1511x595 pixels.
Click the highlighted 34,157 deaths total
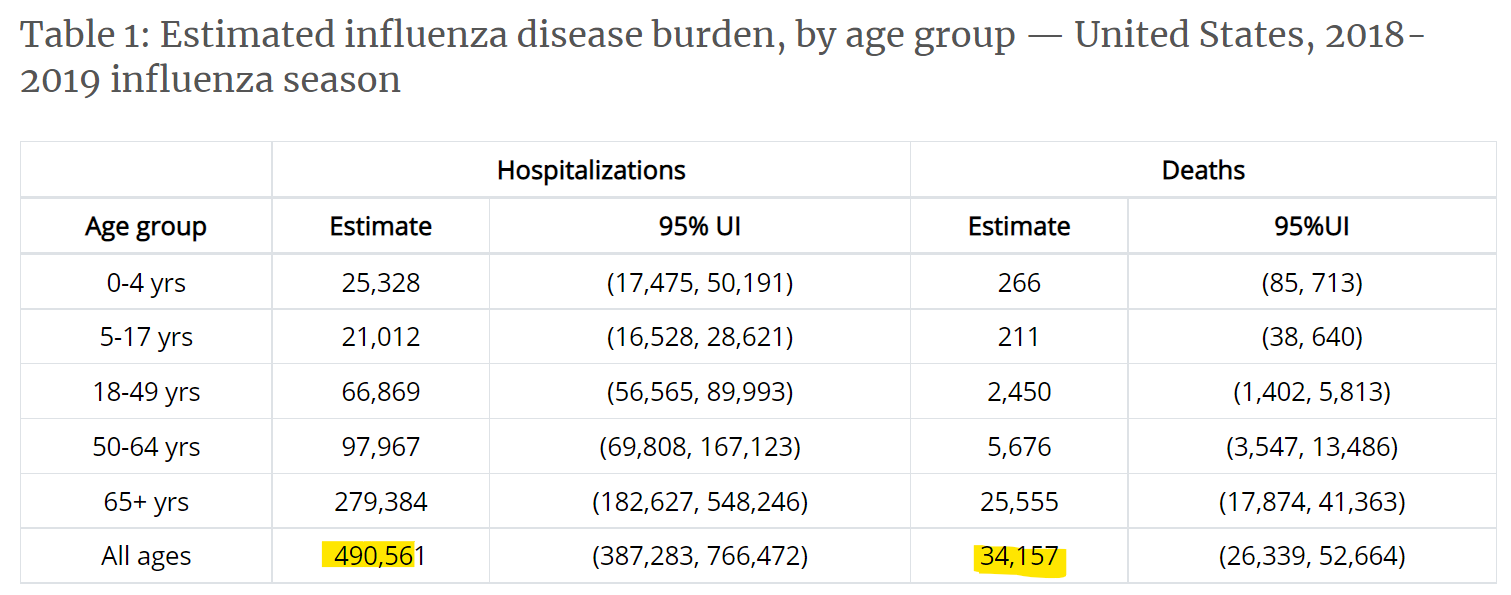pyautogui.click(x=1019, y=556)
